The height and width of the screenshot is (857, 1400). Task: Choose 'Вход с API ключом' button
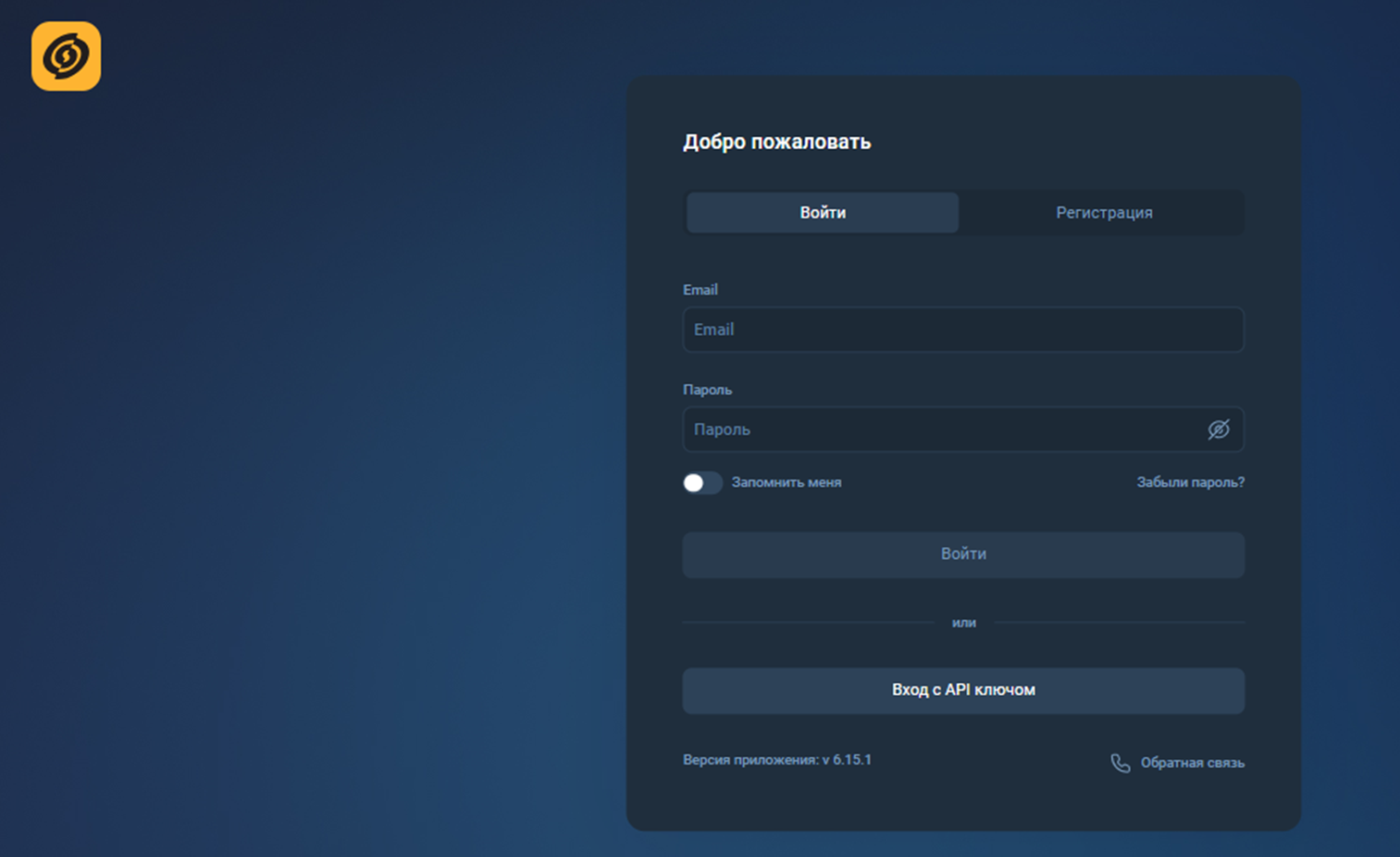pyautogui.click(x=962, y=690)
